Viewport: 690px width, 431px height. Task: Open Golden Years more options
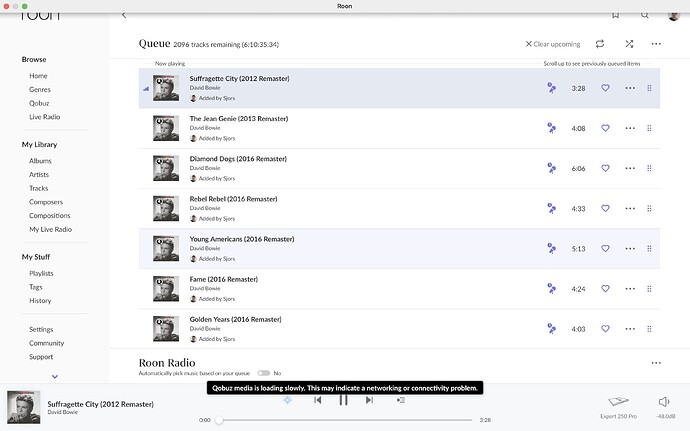coord(630,329)
